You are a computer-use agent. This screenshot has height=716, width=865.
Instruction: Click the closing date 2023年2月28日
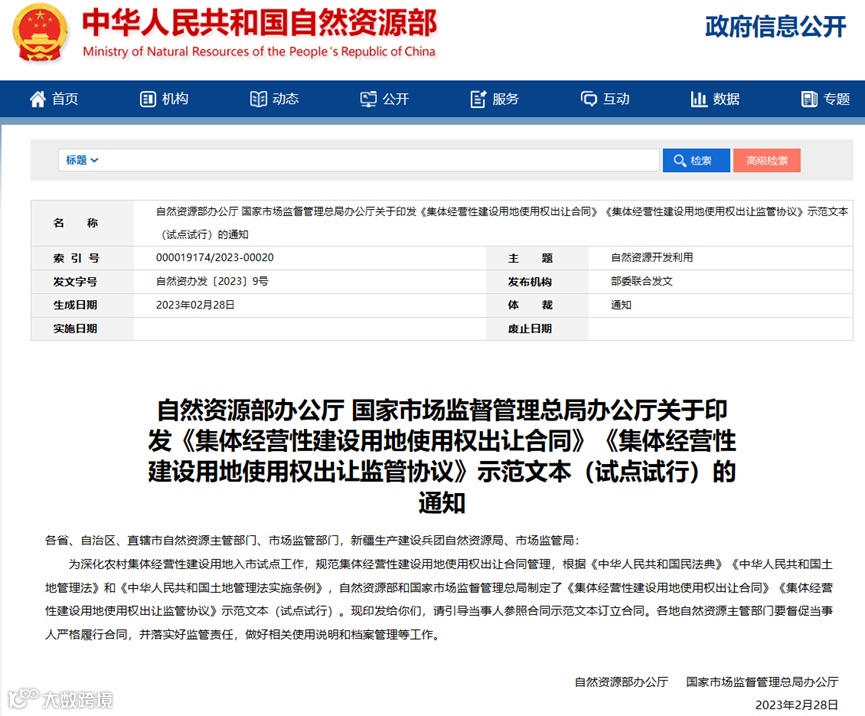tap(797, 706)
